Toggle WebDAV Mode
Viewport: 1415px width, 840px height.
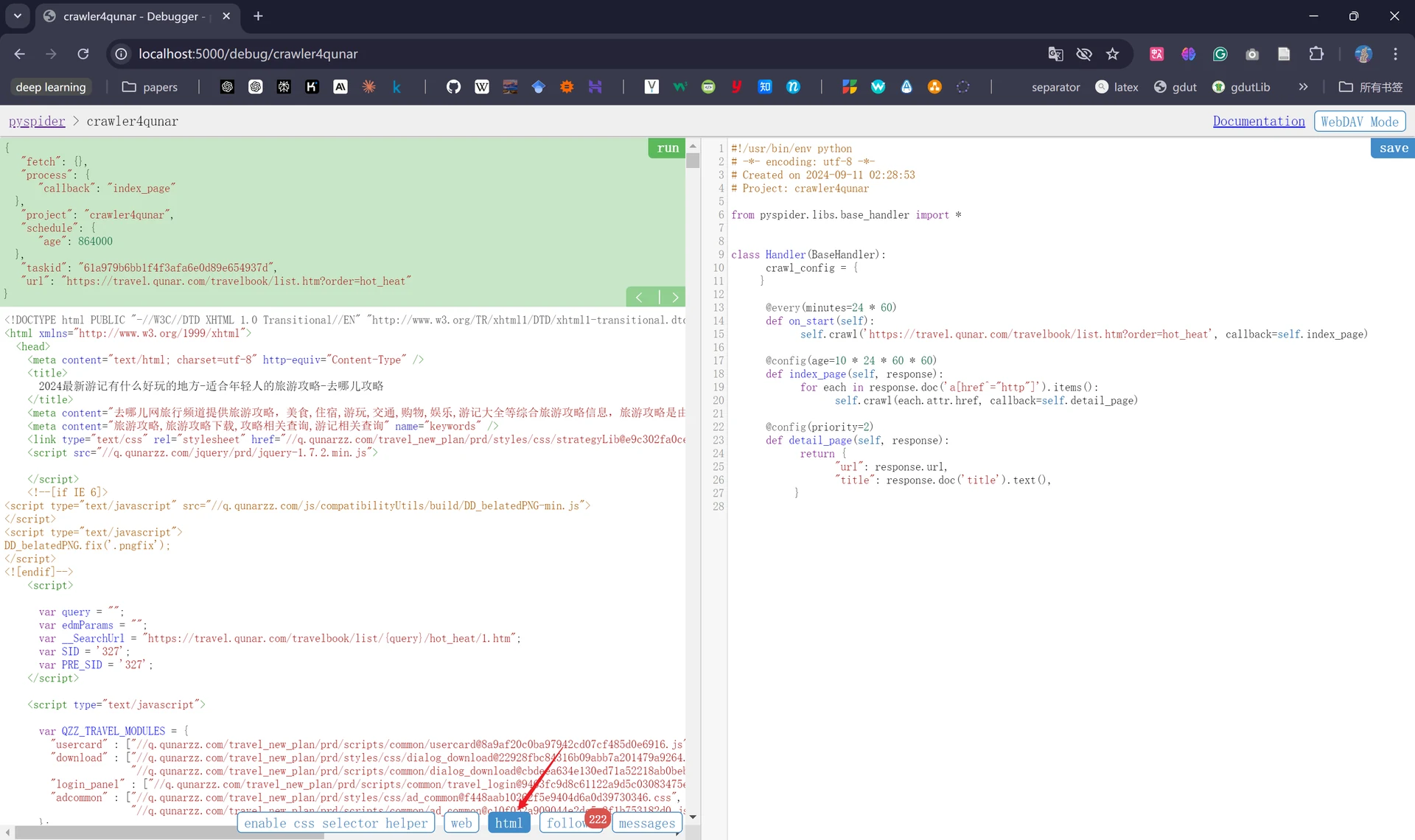tap(1360, 122)
